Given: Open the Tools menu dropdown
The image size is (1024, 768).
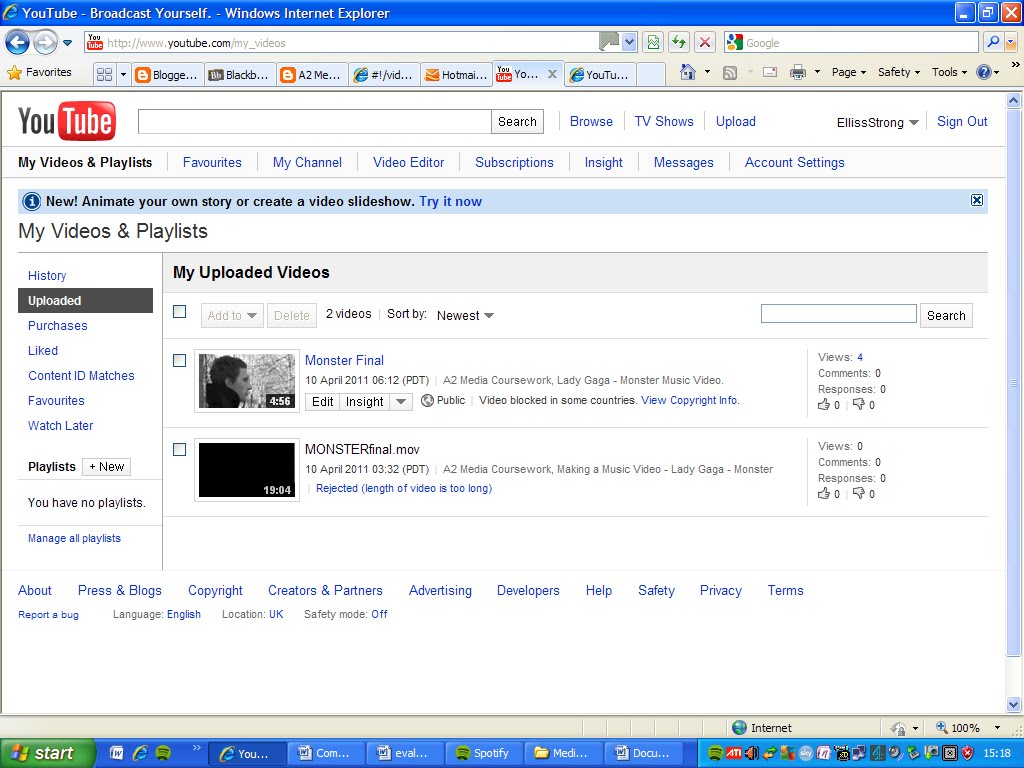Looking at the screenshot, I should click(x=949, y=72).
